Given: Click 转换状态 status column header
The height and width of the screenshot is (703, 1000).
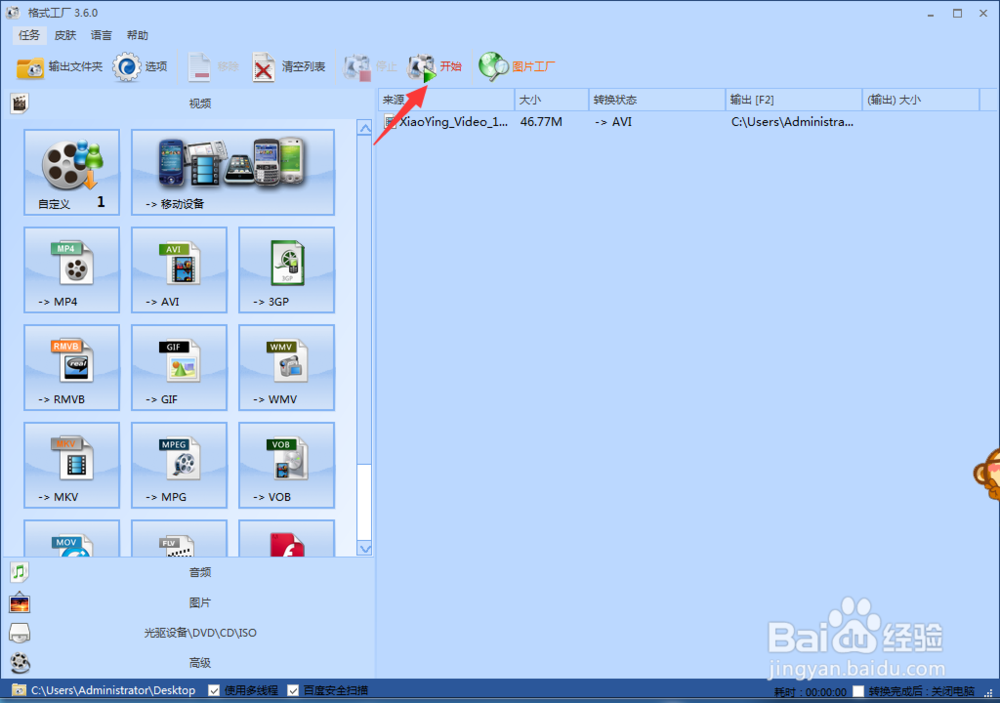Looking at the screenshot, I should coord(657,100).
